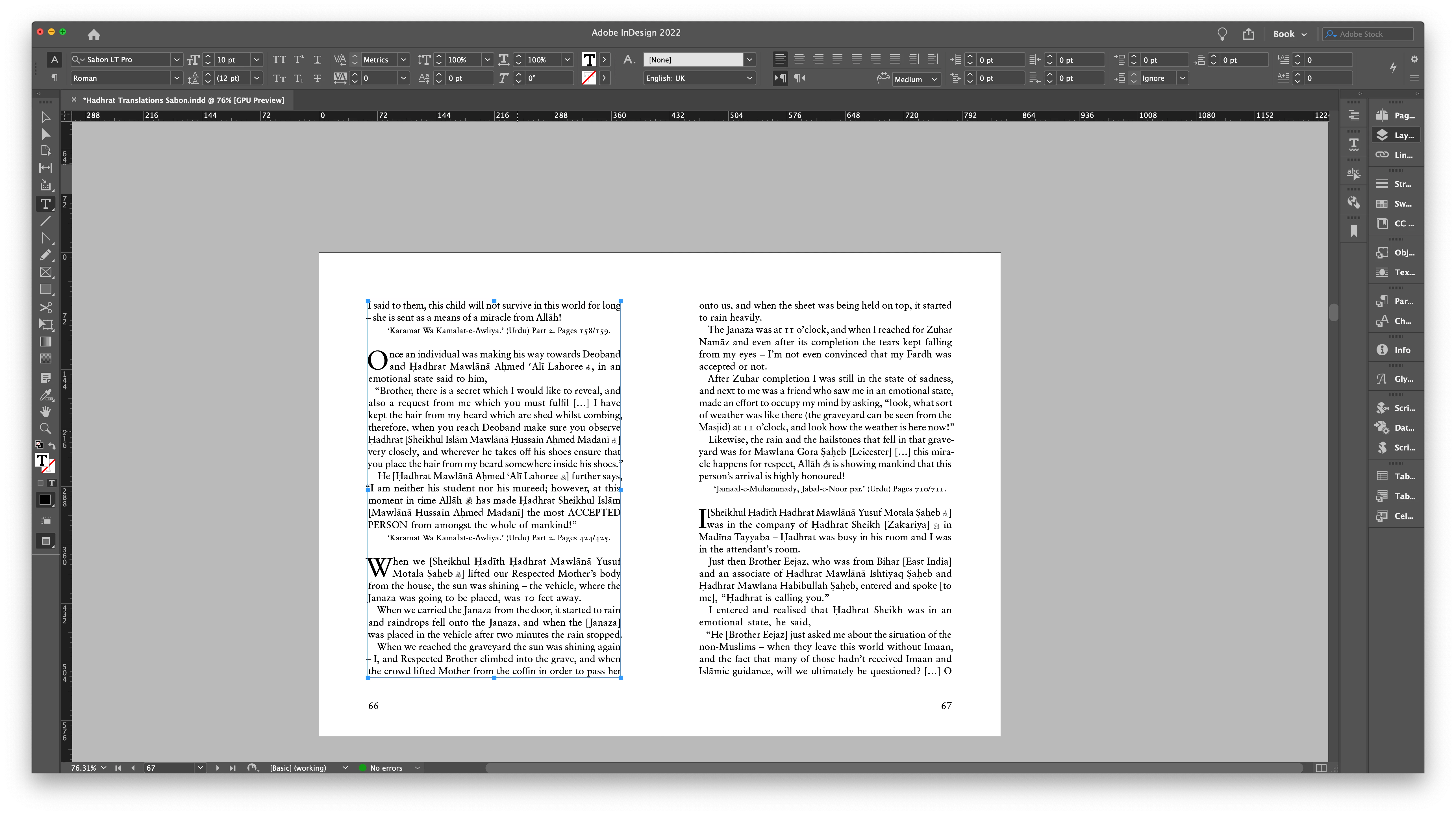The height and width of the screenshot is (815, 1456).
Task: Click the No errors preflight status
Action: (386, 768)
